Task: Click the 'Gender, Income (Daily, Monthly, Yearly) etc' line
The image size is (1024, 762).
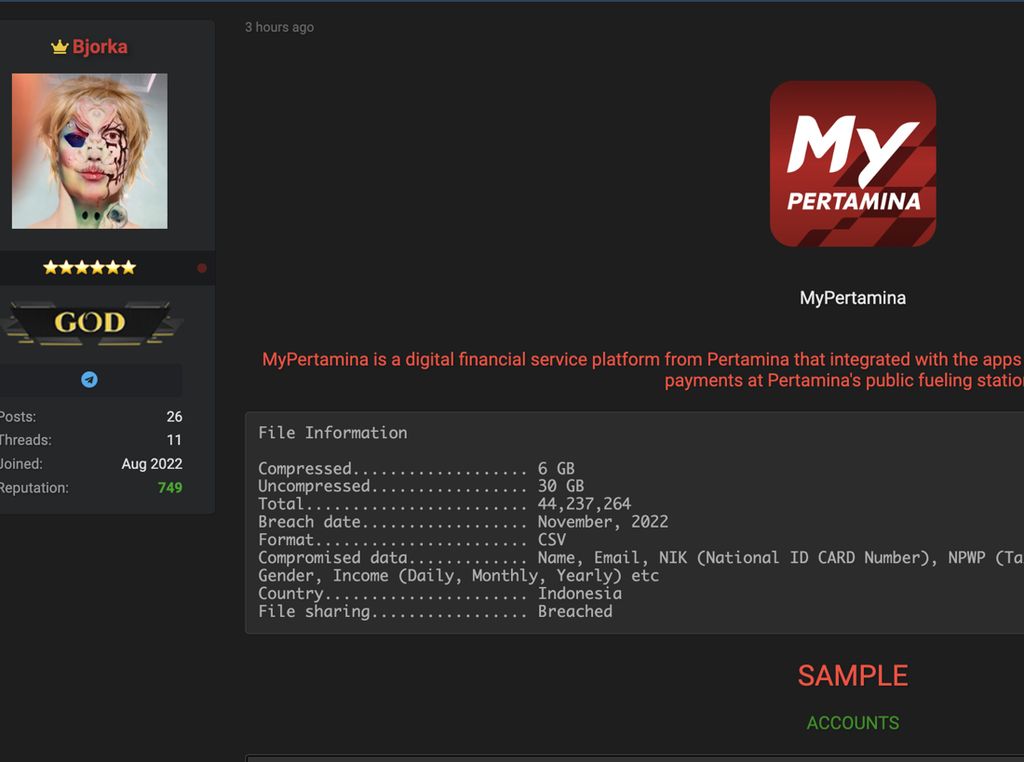Action: coord(458,576)
